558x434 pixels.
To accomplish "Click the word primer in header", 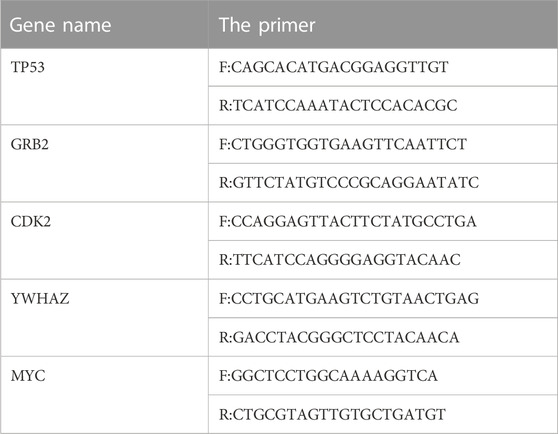I will [x=287, y=27].
